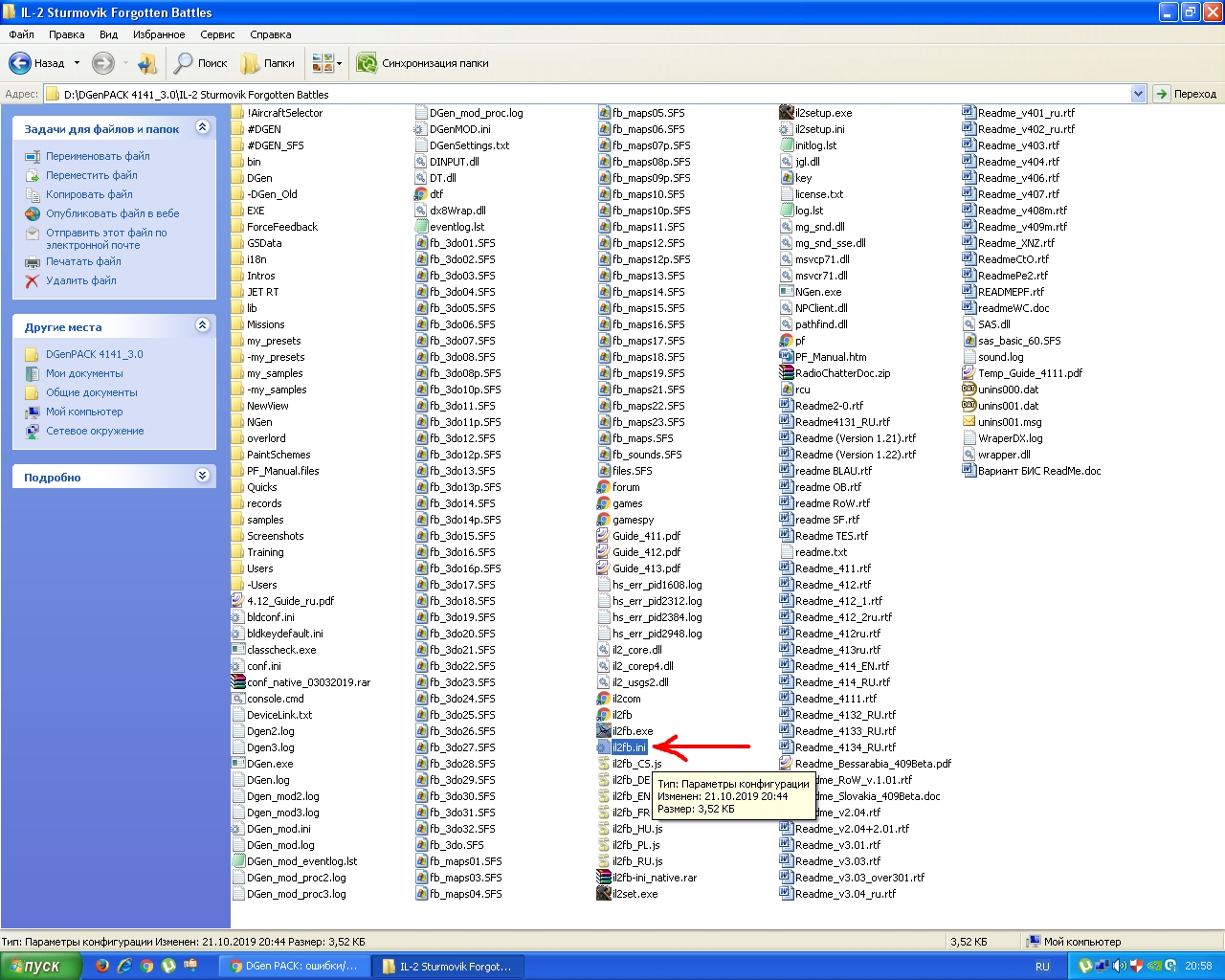Open the Избранное menu
This screenshot has width=1225, height=980.
(x=159, y=34)
